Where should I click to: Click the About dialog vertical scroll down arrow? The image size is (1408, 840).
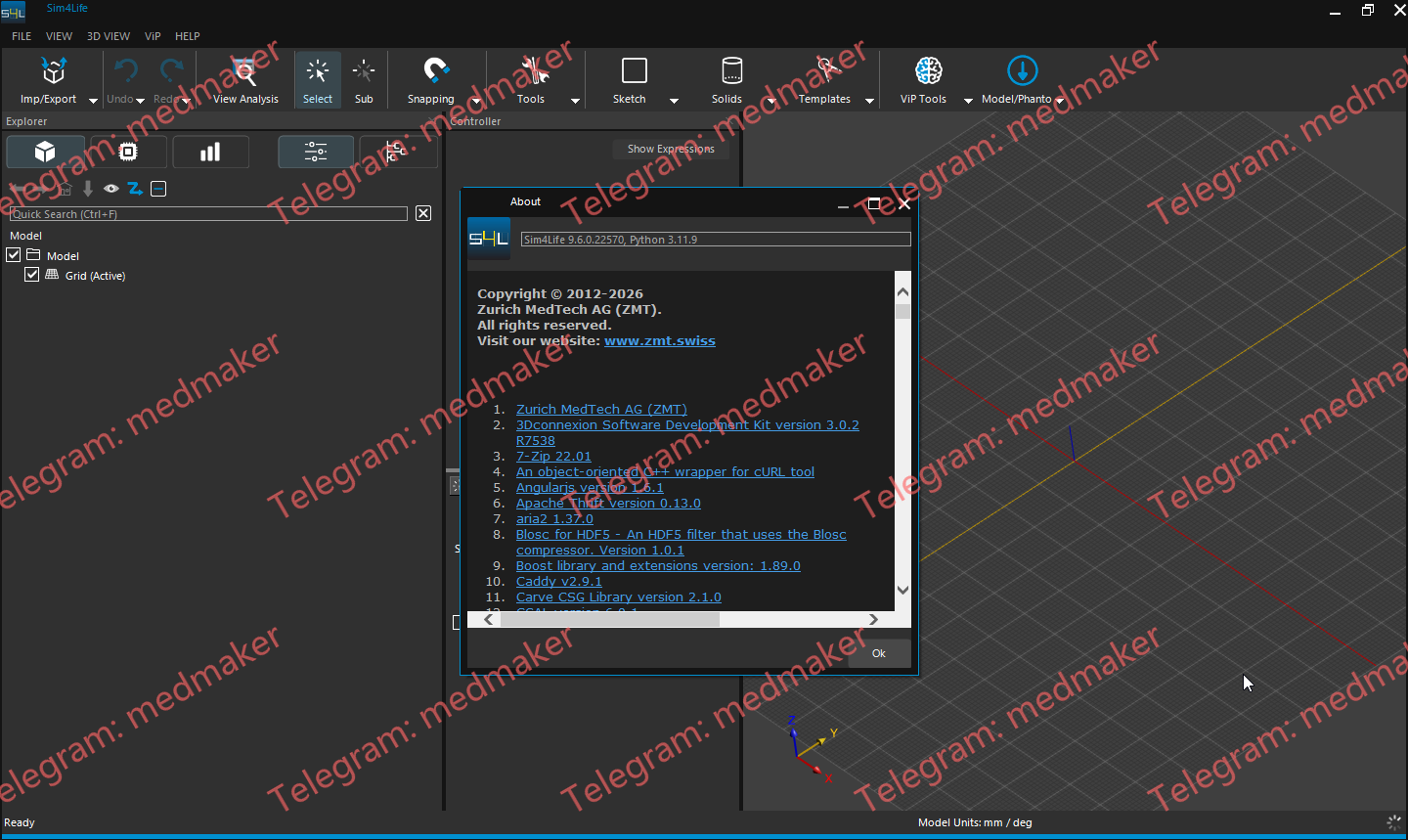(x=902, y=590)
